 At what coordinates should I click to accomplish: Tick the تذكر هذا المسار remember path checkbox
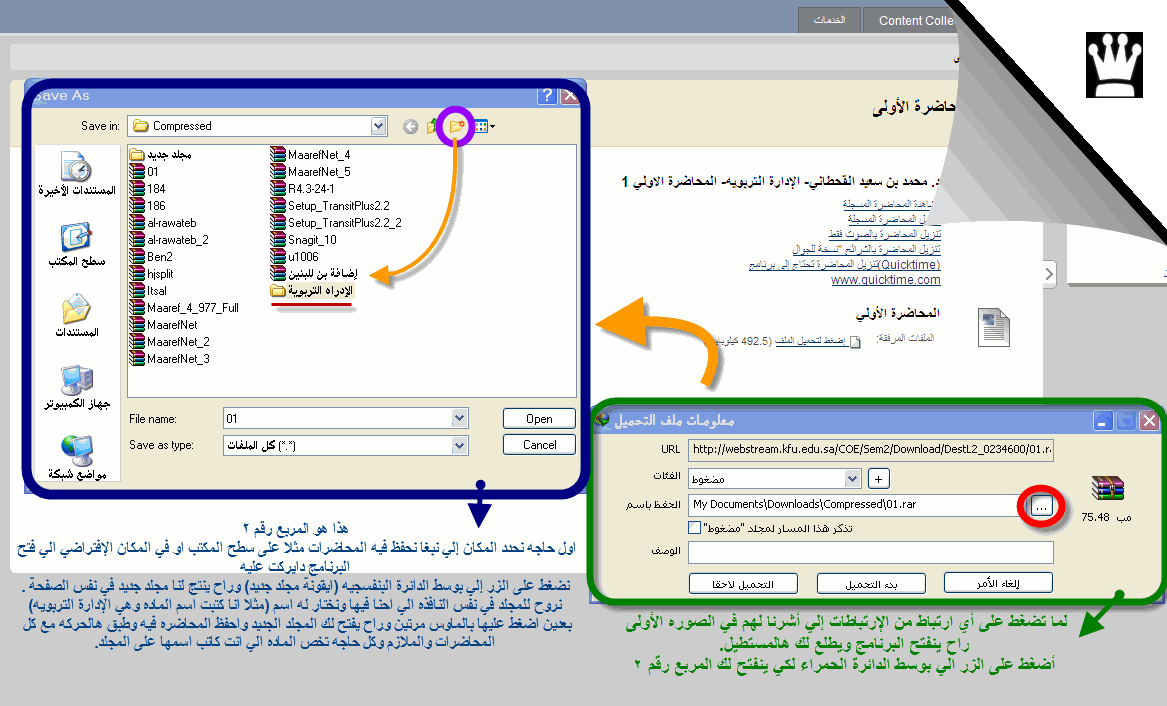[x=694, y=527]
